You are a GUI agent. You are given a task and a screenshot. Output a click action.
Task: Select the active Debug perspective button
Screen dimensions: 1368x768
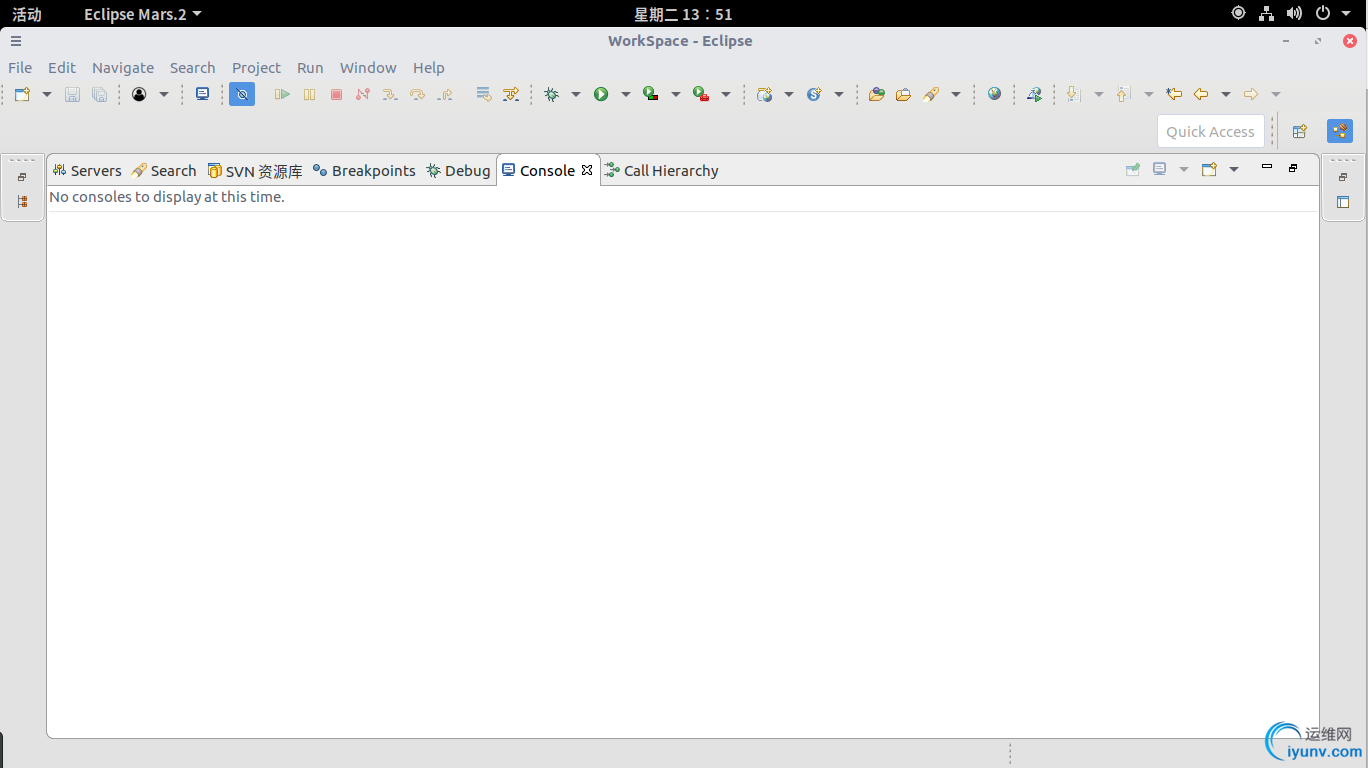(x=1340, y=131)
